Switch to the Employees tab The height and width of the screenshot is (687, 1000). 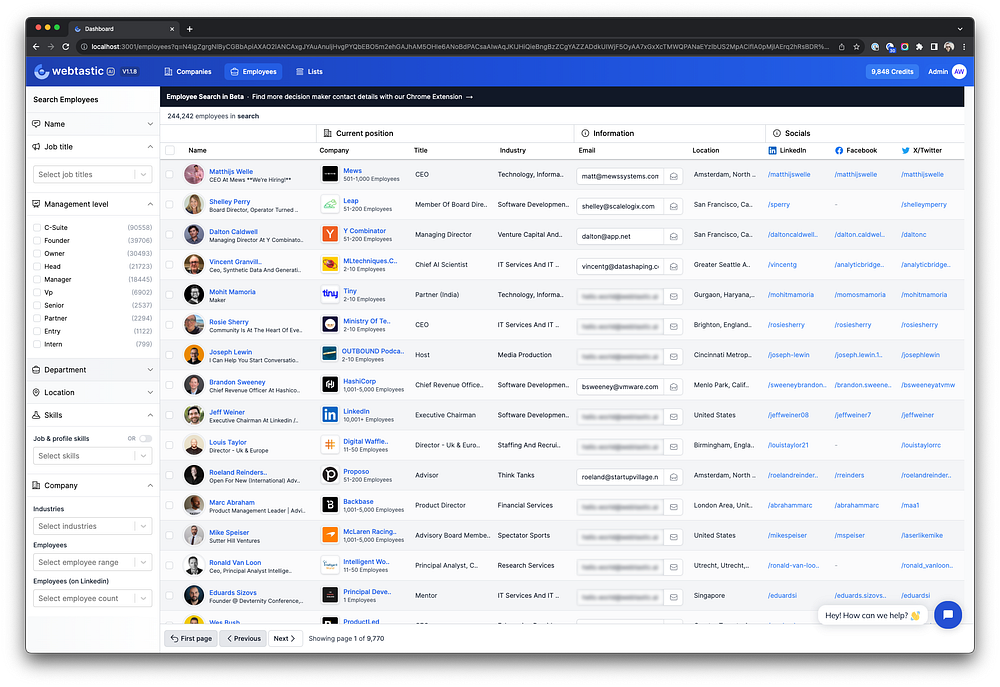254,71
